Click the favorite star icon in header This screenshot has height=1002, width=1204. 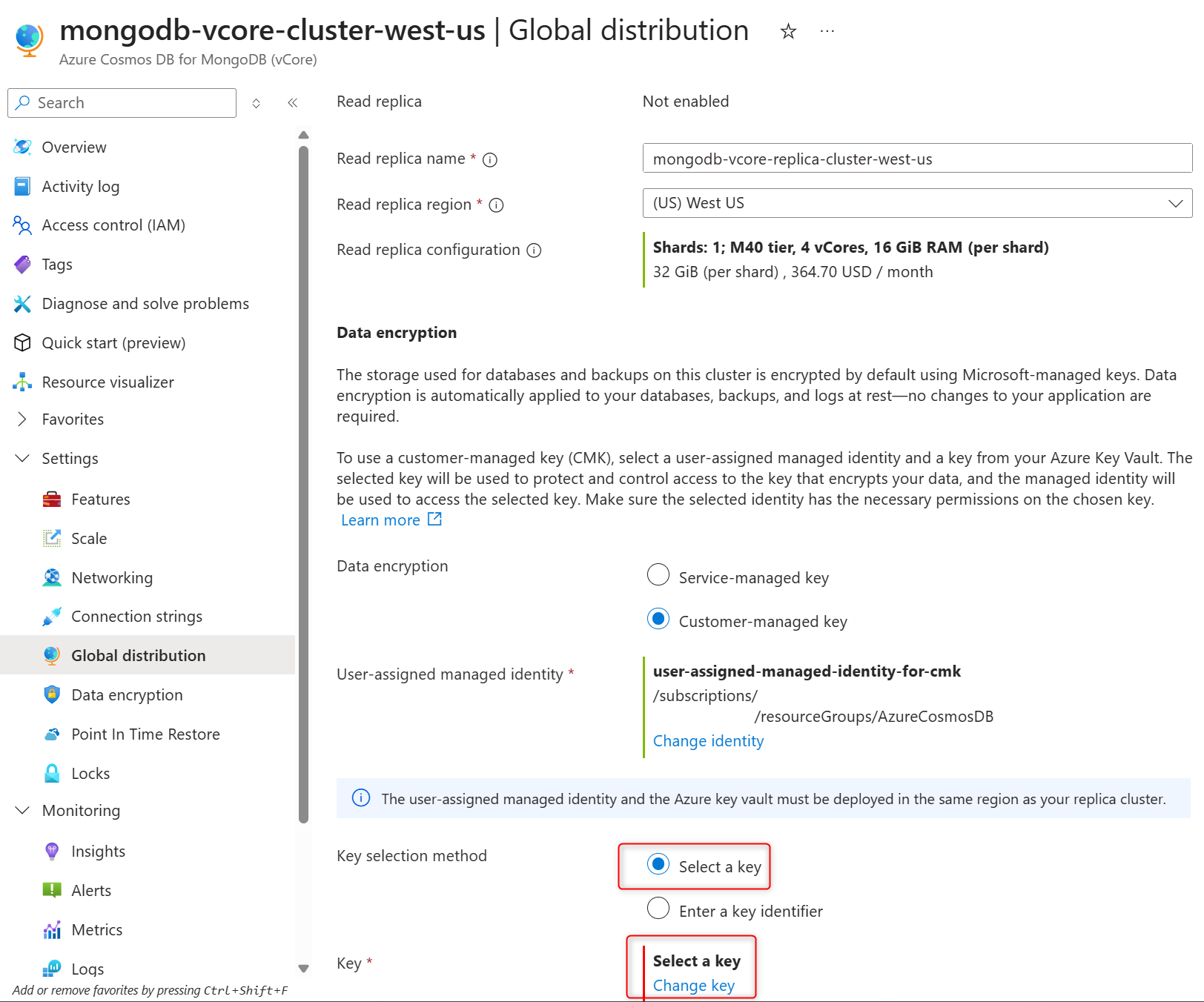pos(788,31)
